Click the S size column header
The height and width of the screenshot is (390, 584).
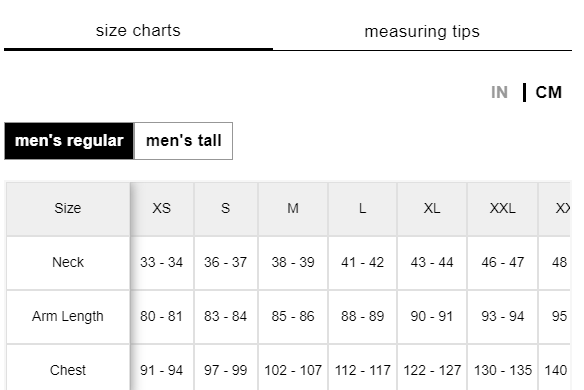[x=226, y=208]
